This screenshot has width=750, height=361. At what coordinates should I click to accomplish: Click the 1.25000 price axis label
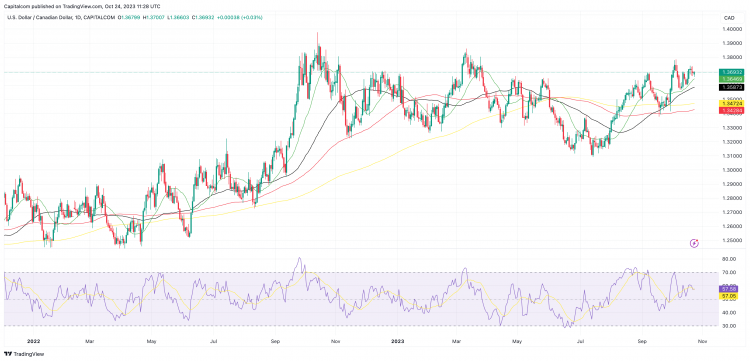pos(731,241)
